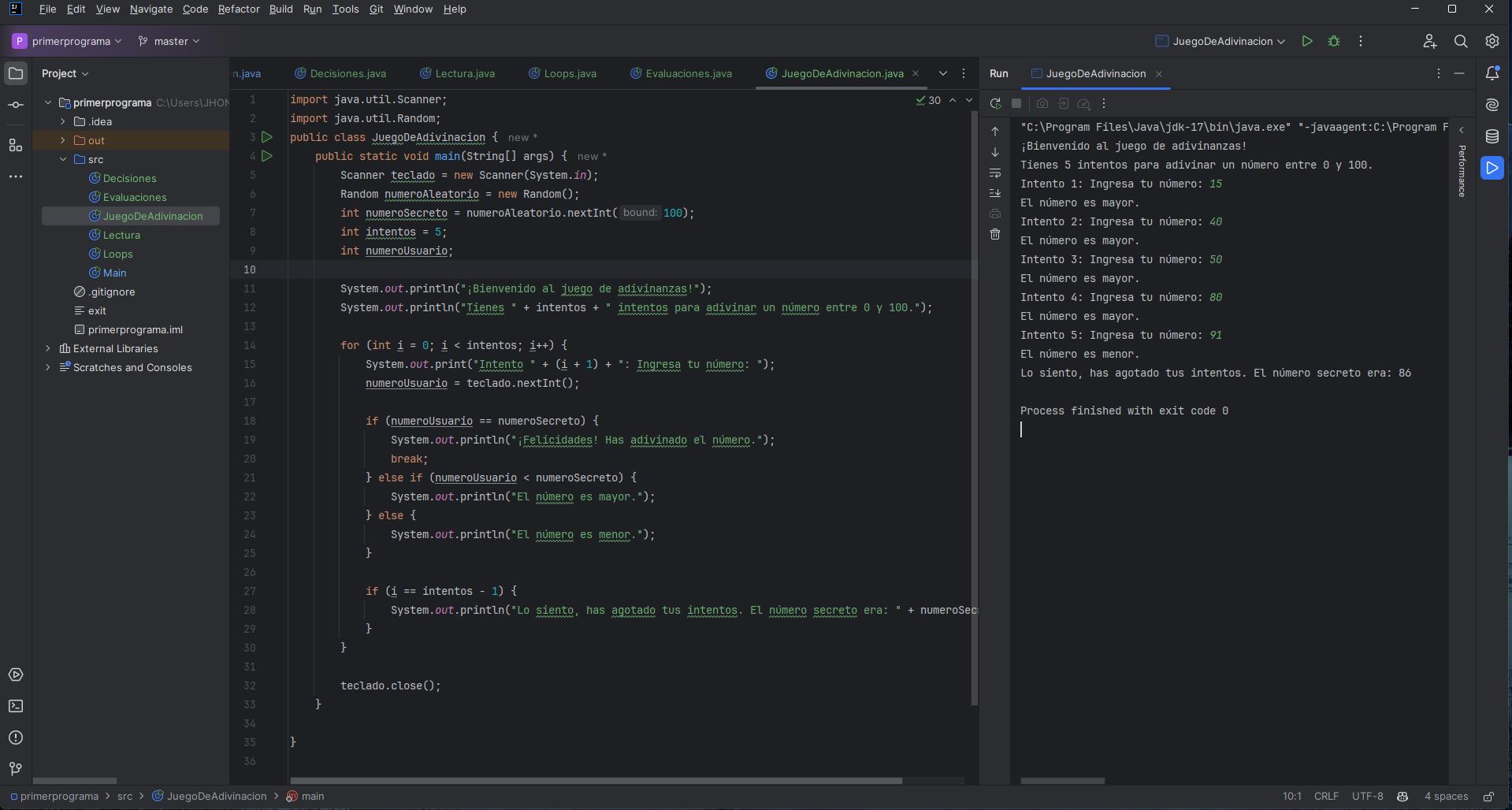Switch to Lectura.java tab
This screenshot has width=1512, height=810.
point(458,73)
